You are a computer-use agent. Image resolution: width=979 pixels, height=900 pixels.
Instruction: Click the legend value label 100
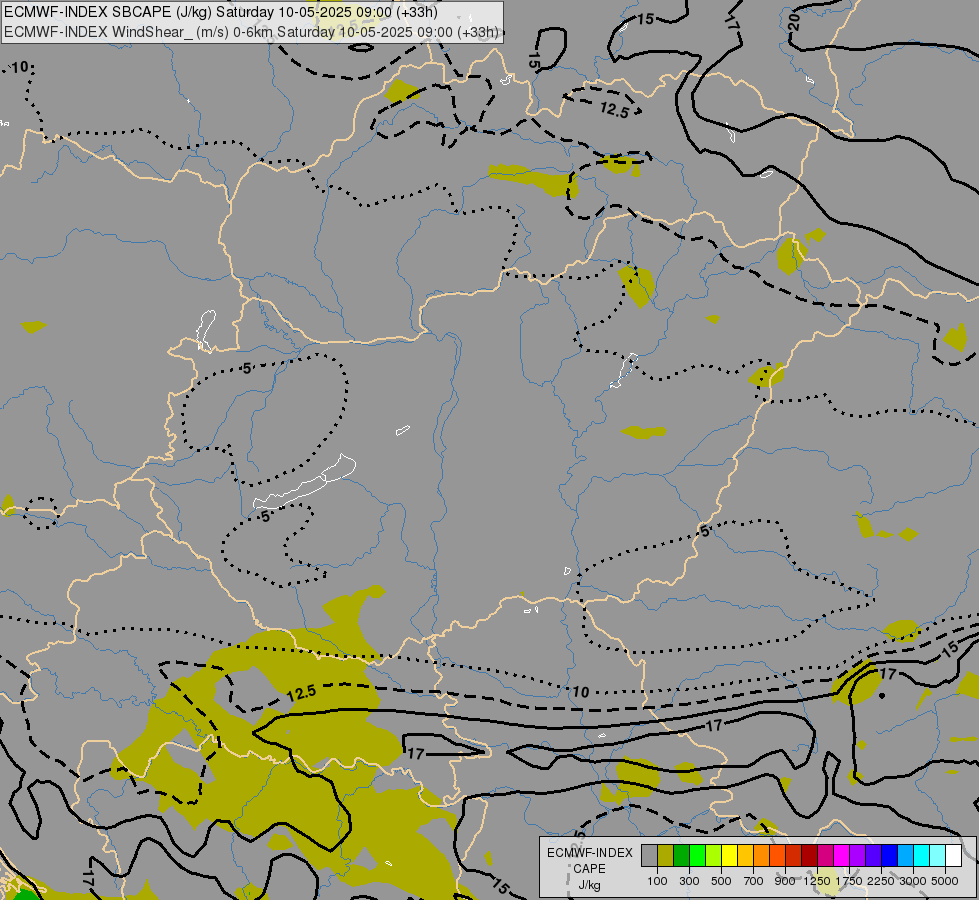point(657,881)
